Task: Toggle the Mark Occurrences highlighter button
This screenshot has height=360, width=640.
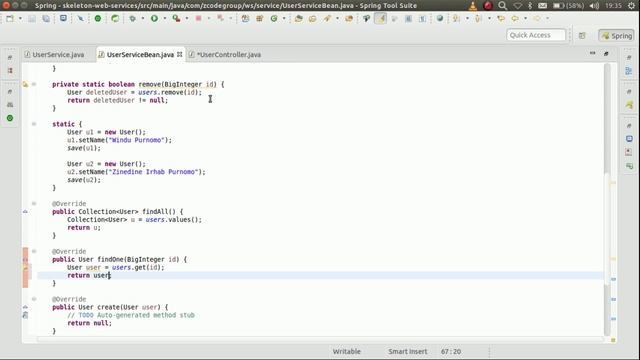Action: point(380,18)
